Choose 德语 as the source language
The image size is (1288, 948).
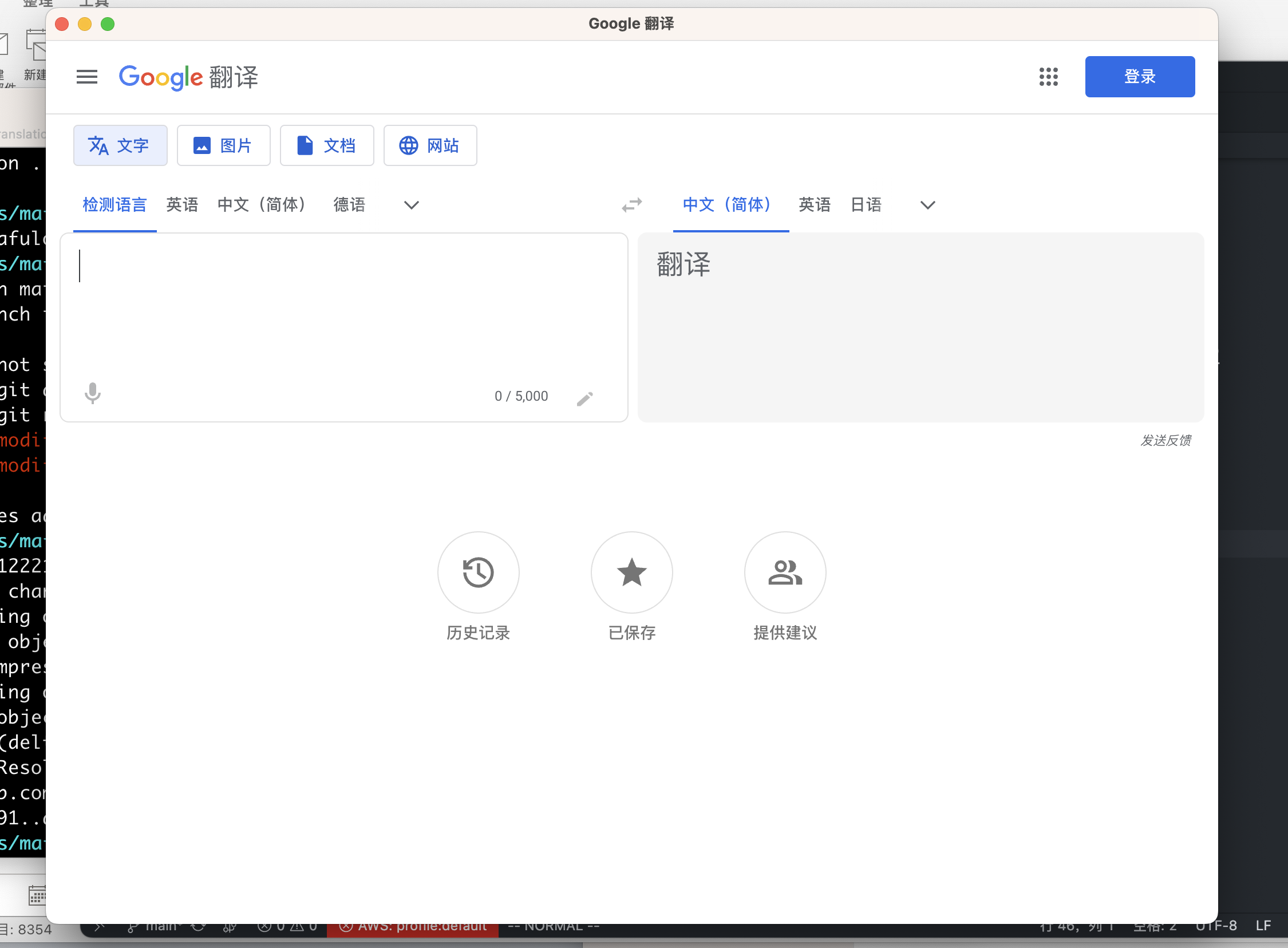pos(349,205)
